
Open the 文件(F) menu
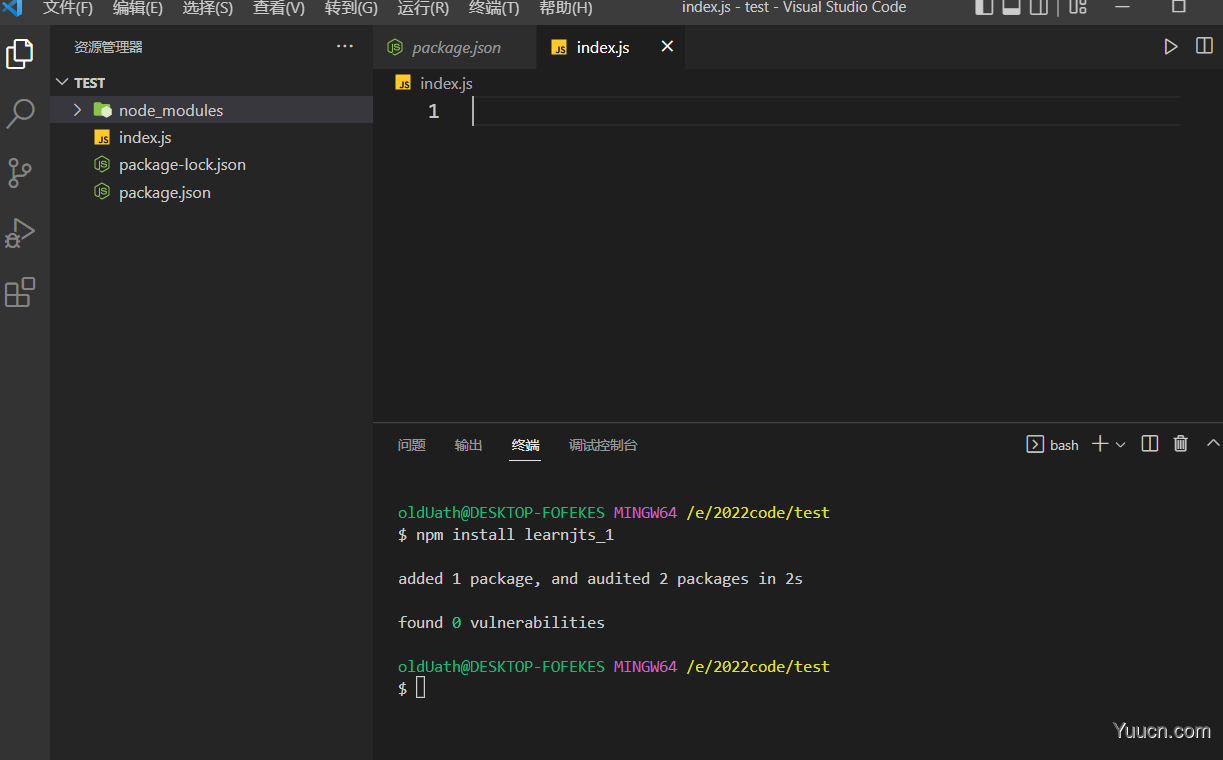[x=68, y=8]
